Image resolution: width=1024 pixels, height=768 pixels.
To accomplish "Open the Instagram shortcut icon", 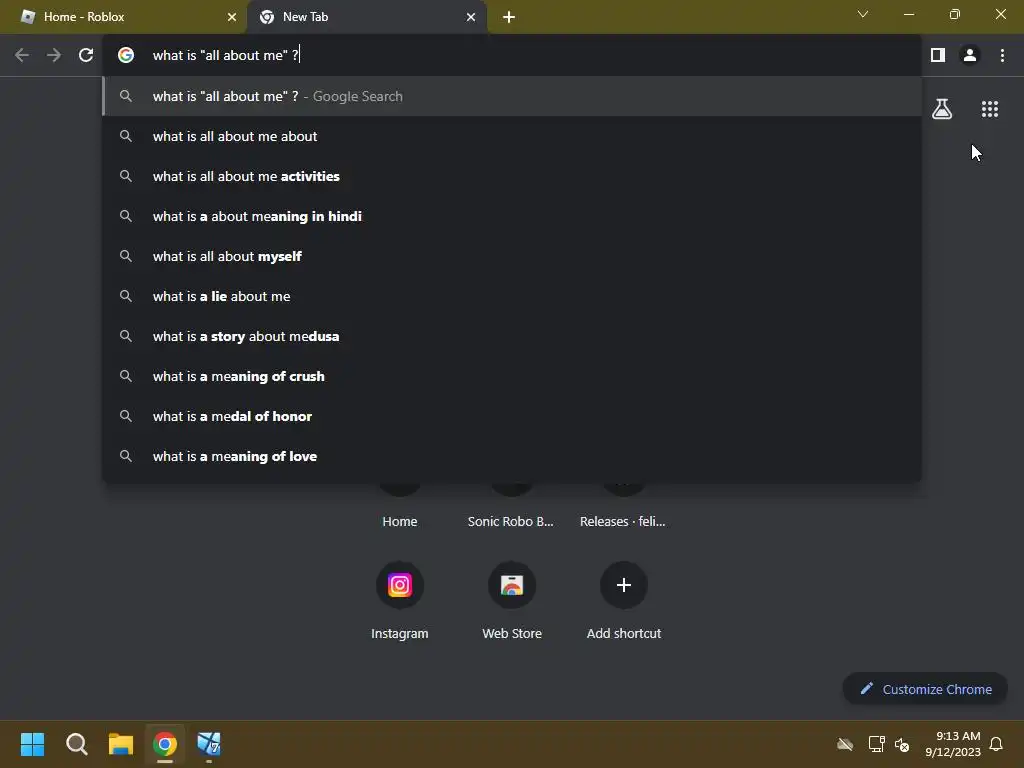I will click(400, 584).
